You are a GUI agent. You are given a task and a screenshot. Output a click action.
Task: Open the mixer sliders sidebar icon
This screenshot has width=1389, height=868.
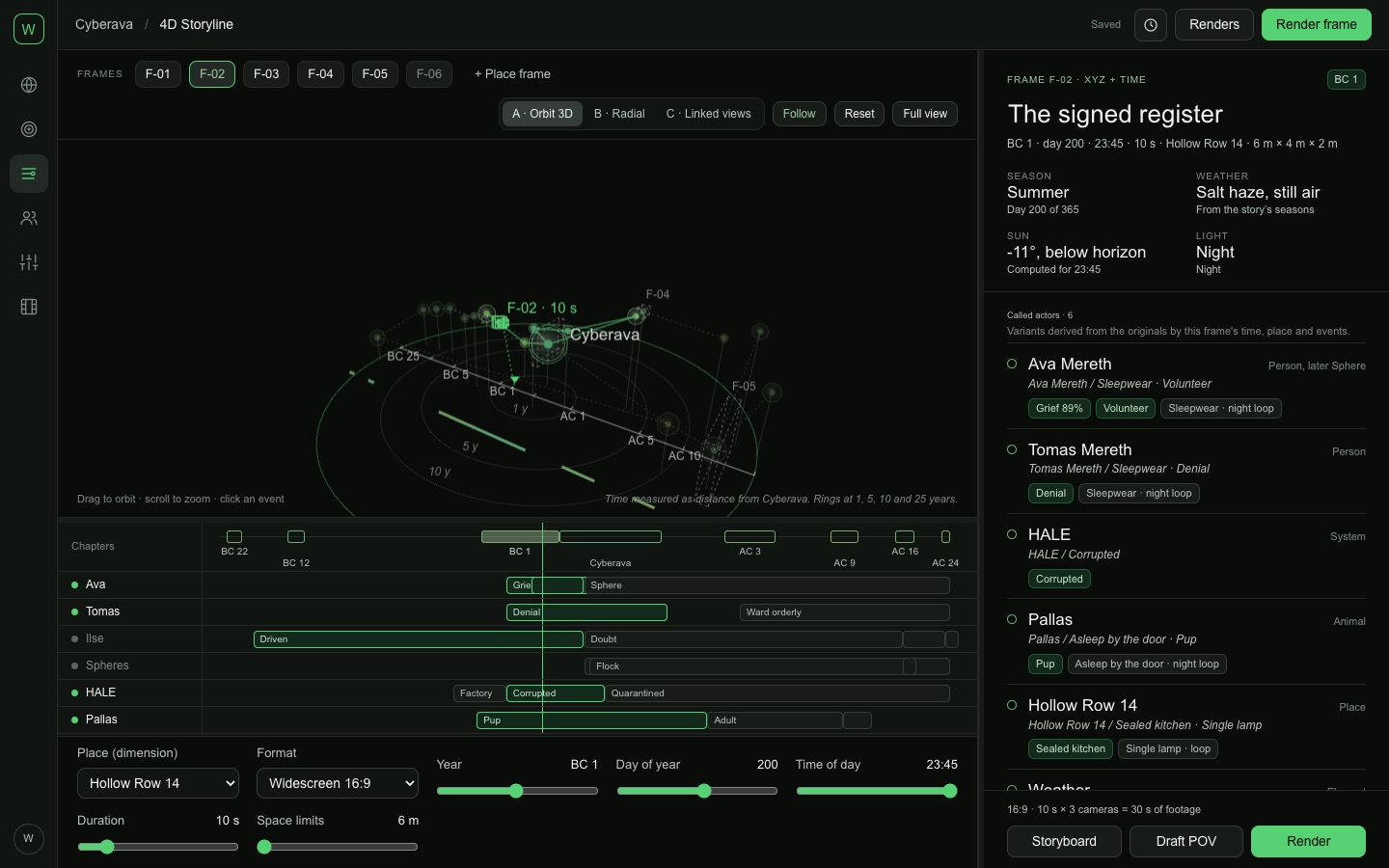[29, 262]
